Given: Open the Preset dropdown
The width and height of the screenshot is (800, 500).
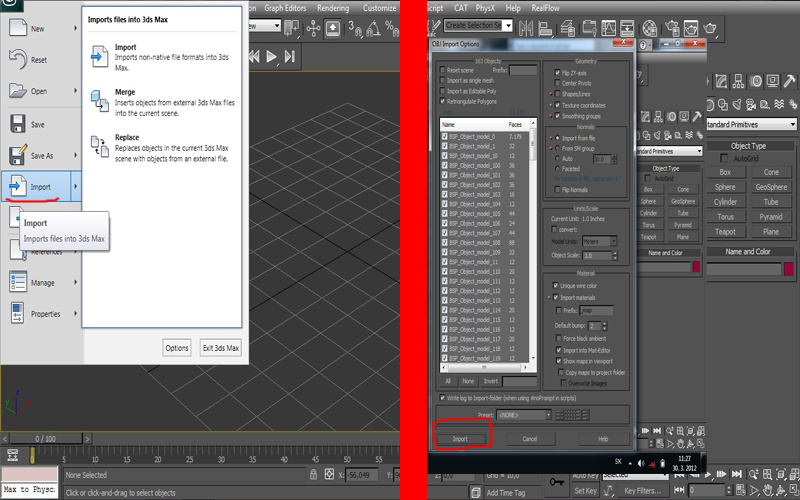Looking at the screenshot, I should click(x=548, y=415).
